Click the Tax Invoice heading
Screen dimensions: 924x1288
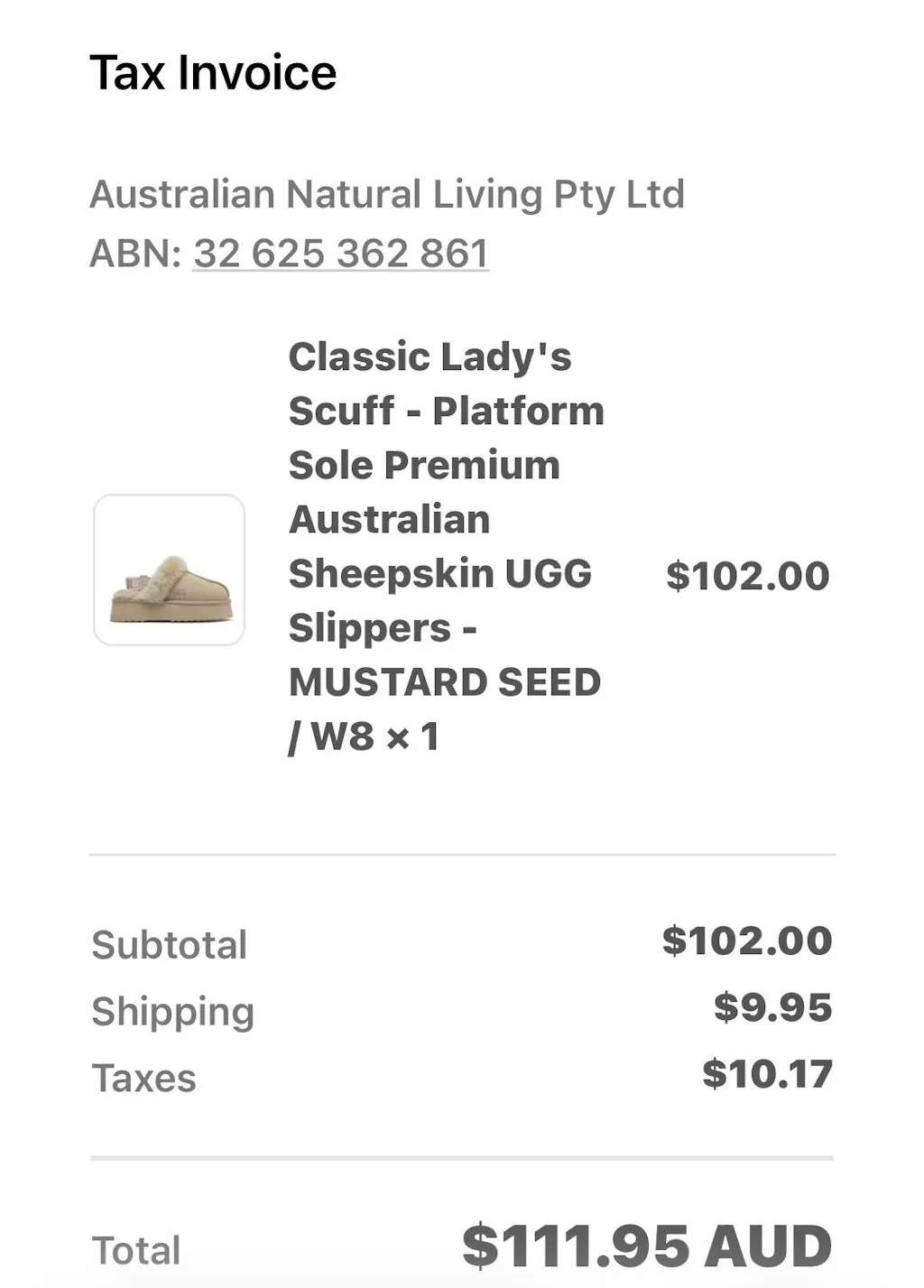click(x=213, y=73)
